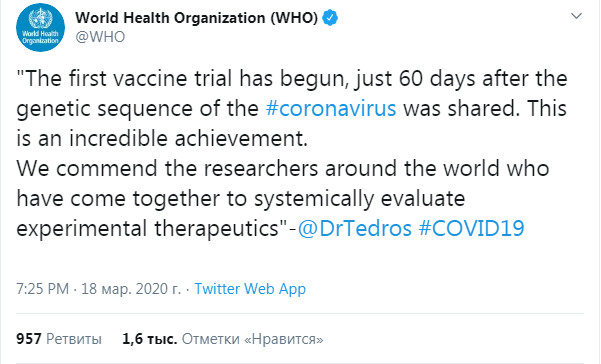Click the 'have come together to systemically' line
This screenshot has height=364, width=601.
[x=240, y=198]
